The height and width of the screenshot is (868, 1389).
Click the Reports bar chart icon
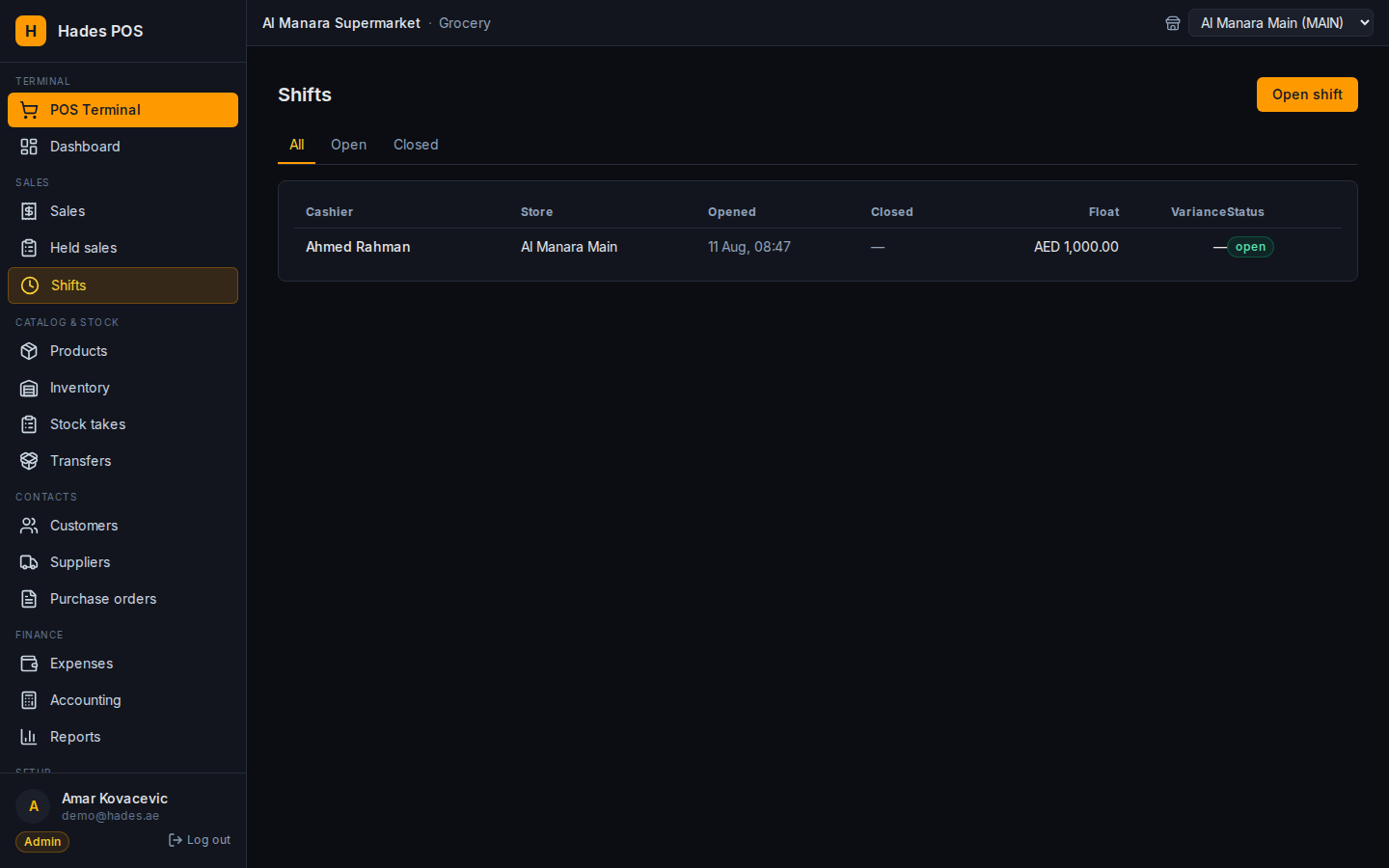tap(29, 737)
